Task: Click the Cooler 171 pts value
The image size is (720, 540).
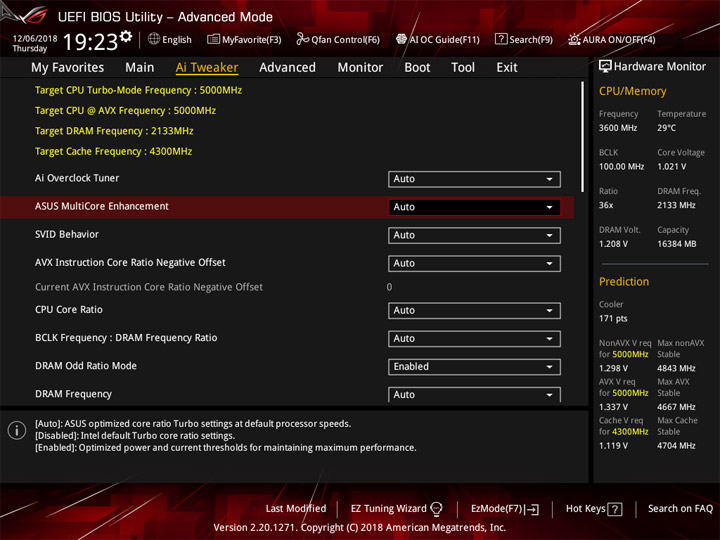Action: point(613,319)
